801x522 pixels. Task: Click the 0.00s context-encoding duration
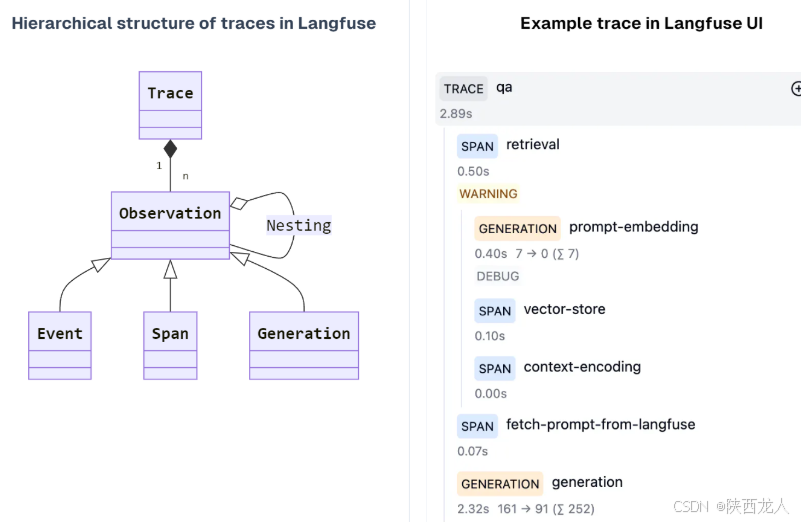click(x=490, y=394)
